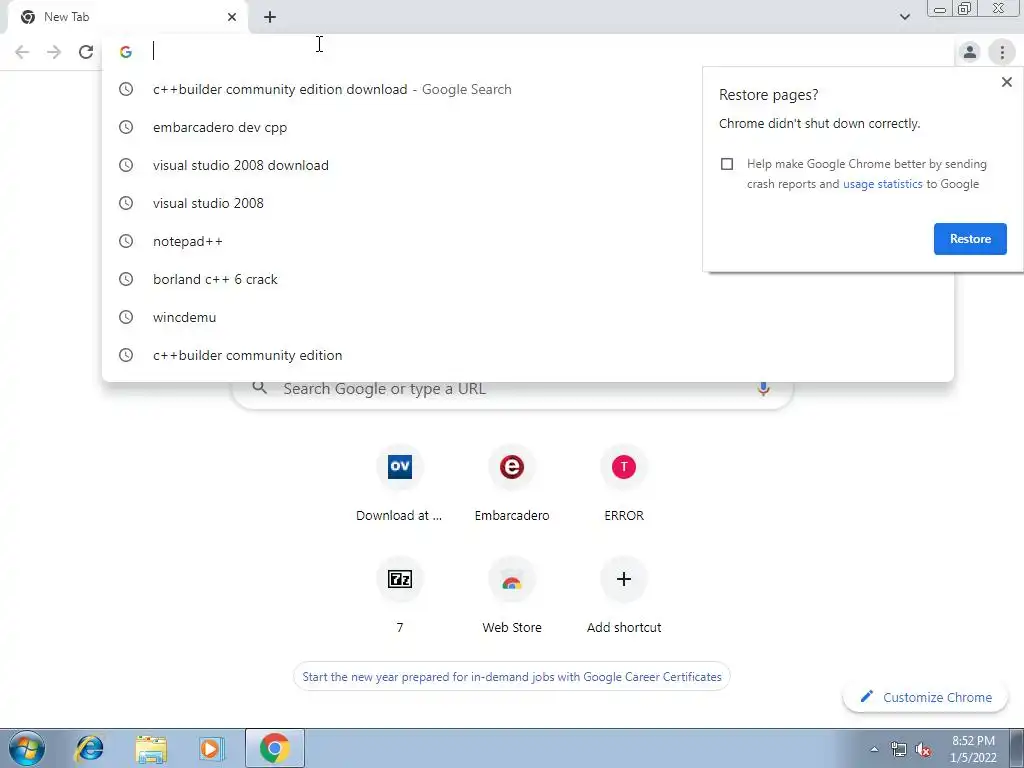Open a new tab with the plus button
The width and height of the screenshot is (1024, 768).
tap(270, 17)
